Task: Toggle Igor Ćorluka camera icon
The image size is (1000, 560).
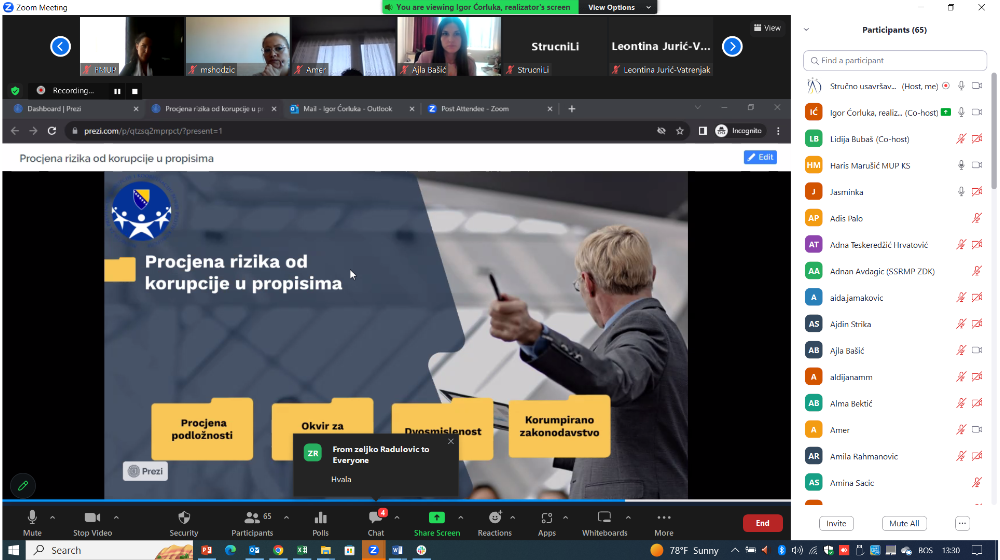Action: [x=977, y=112]
